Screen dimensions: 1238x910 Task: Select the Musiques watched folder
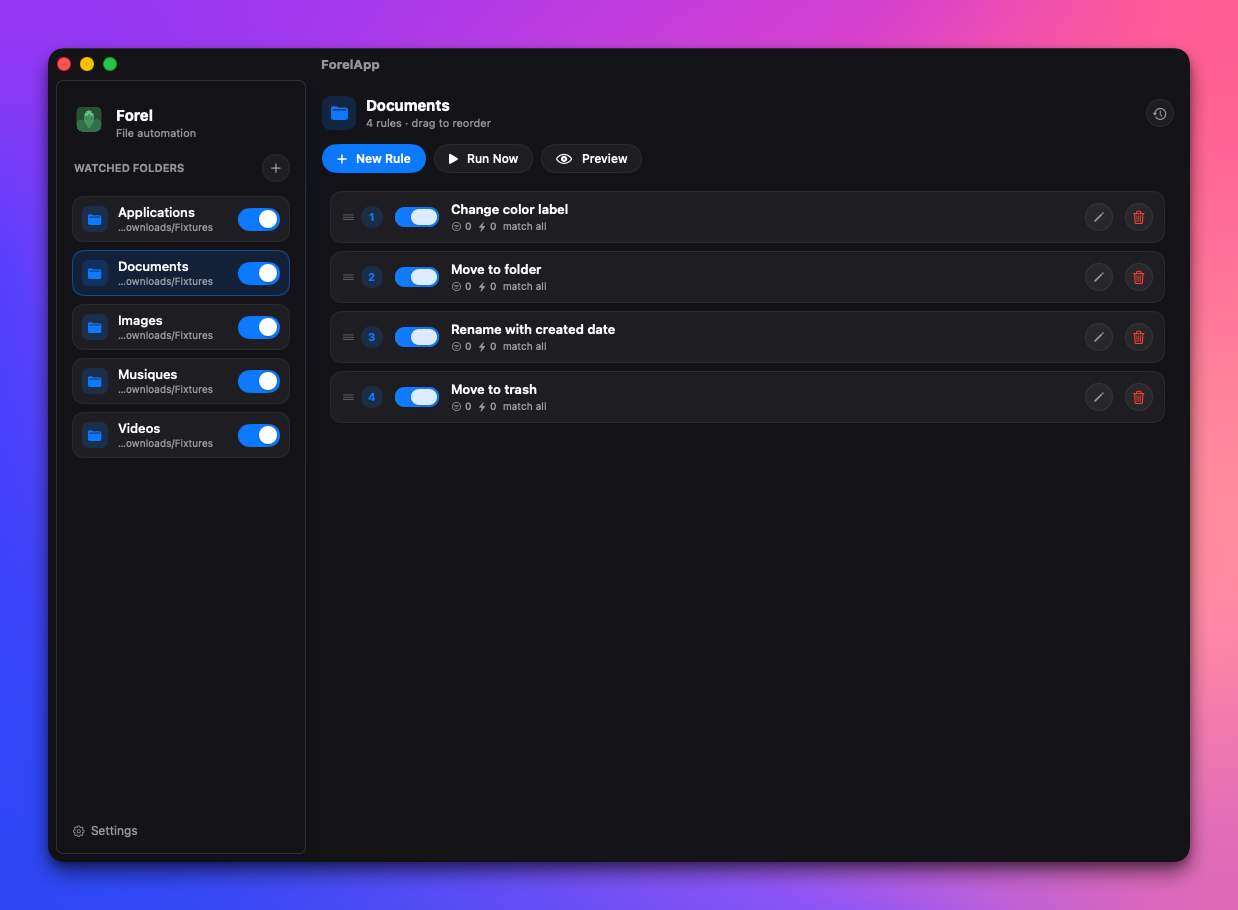[181, 381]
